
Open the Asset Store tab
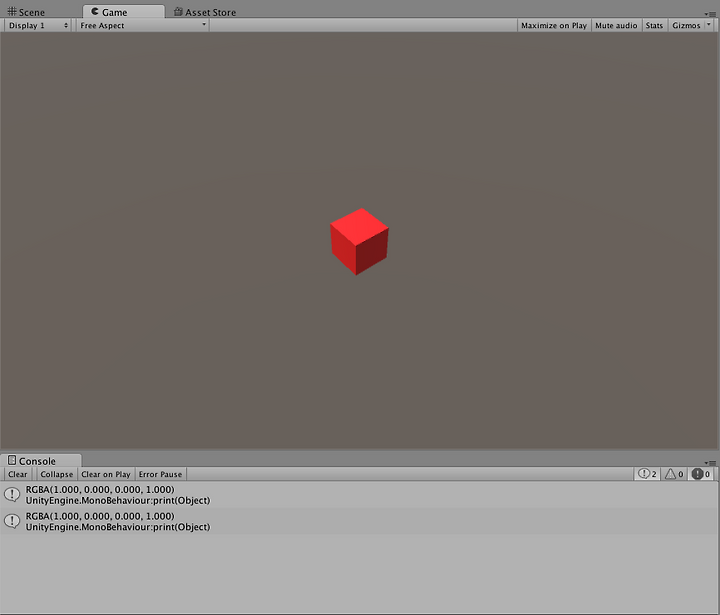205,12
